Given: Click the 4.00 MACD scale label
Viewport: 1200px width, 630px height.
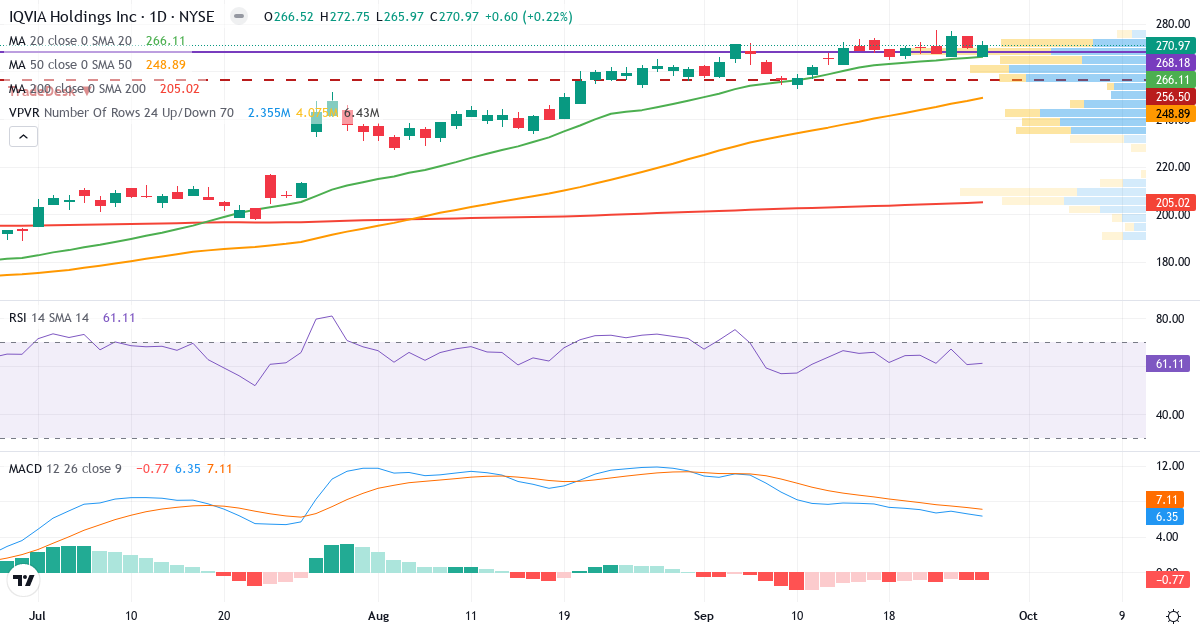Looking at the screenshot, I should (x=1169, y=536).
